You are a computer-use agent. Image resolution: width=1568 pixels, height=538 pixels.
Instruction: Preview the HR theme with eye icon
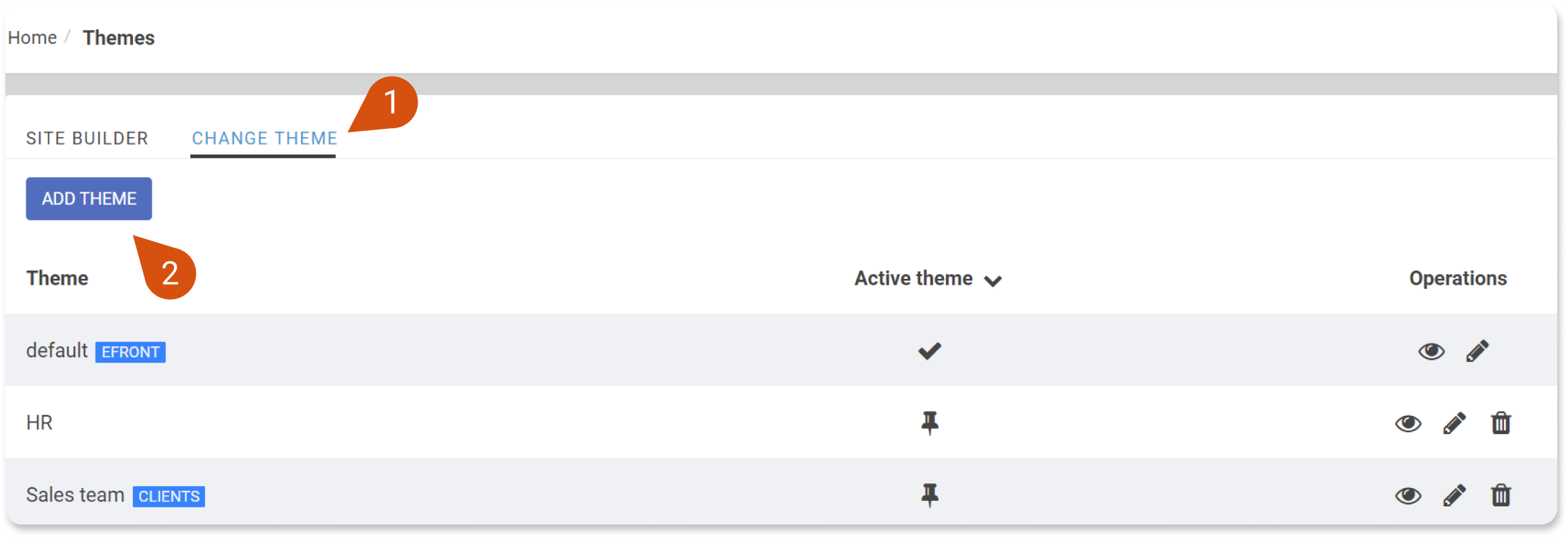pos(1408,423)
